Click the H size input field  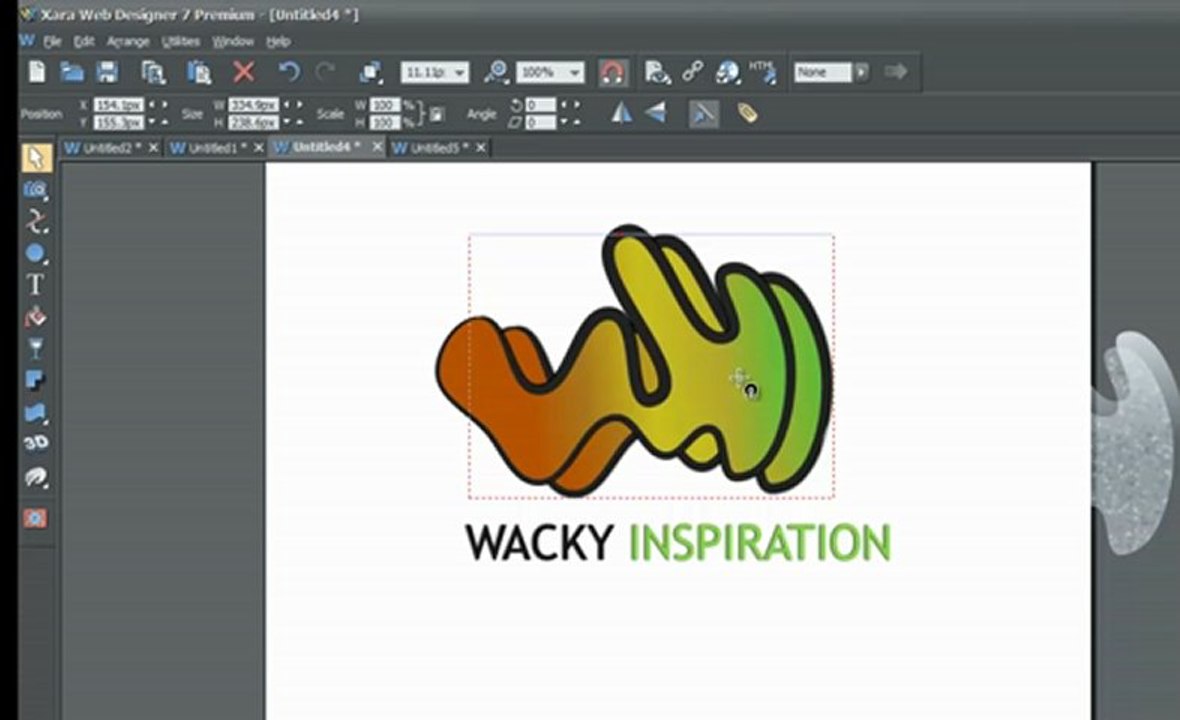pyautogui.click(x=254, y=122)
